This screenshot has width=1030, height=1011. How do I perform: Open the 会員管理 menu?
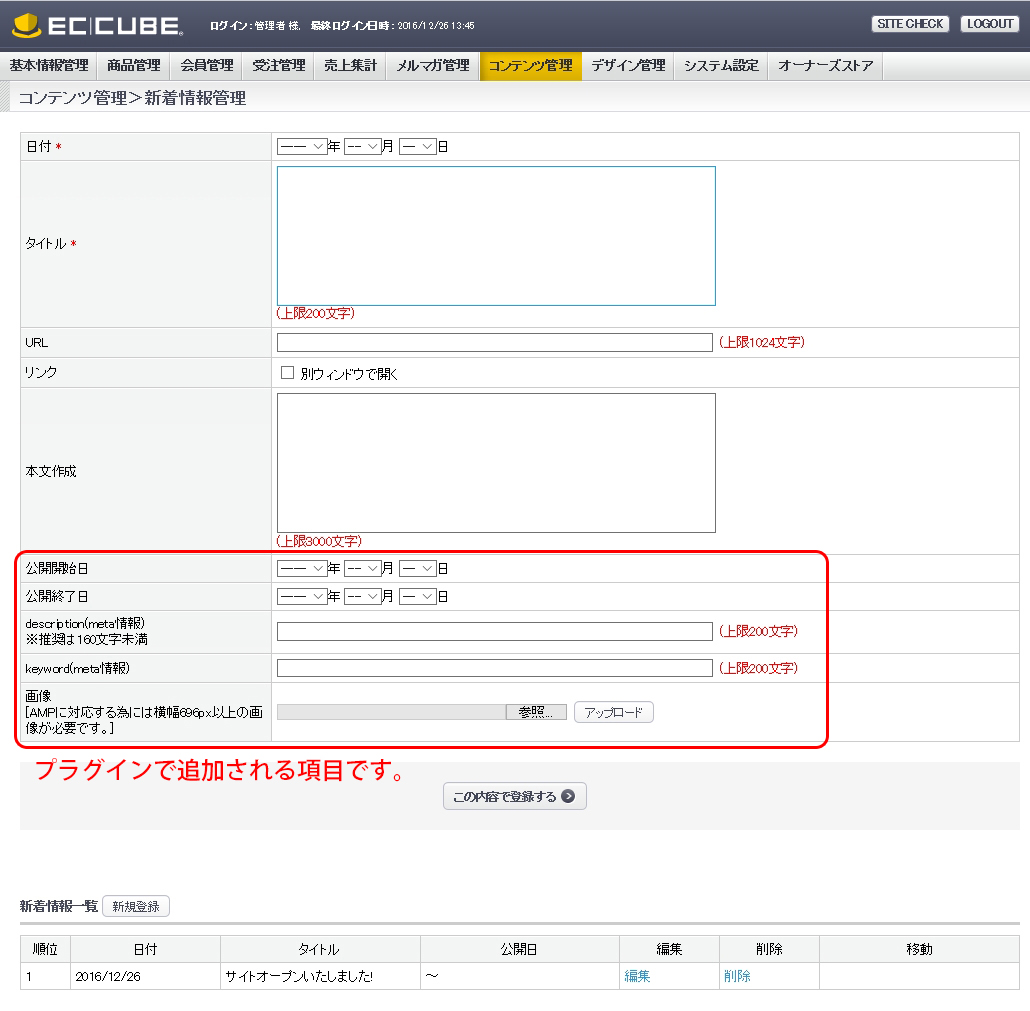point(207,66)
